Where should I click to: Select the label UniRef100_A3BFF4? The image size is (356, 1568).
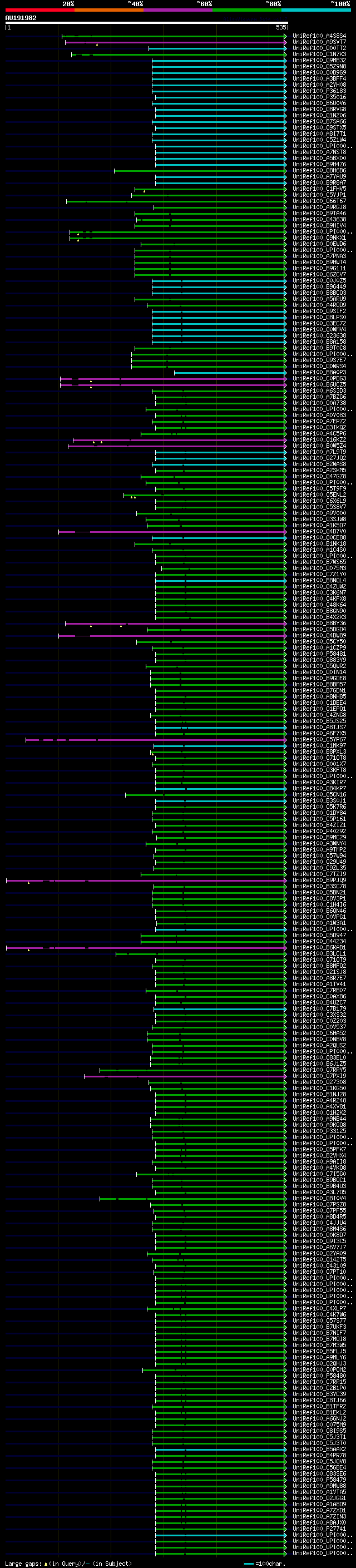[319, 78]
